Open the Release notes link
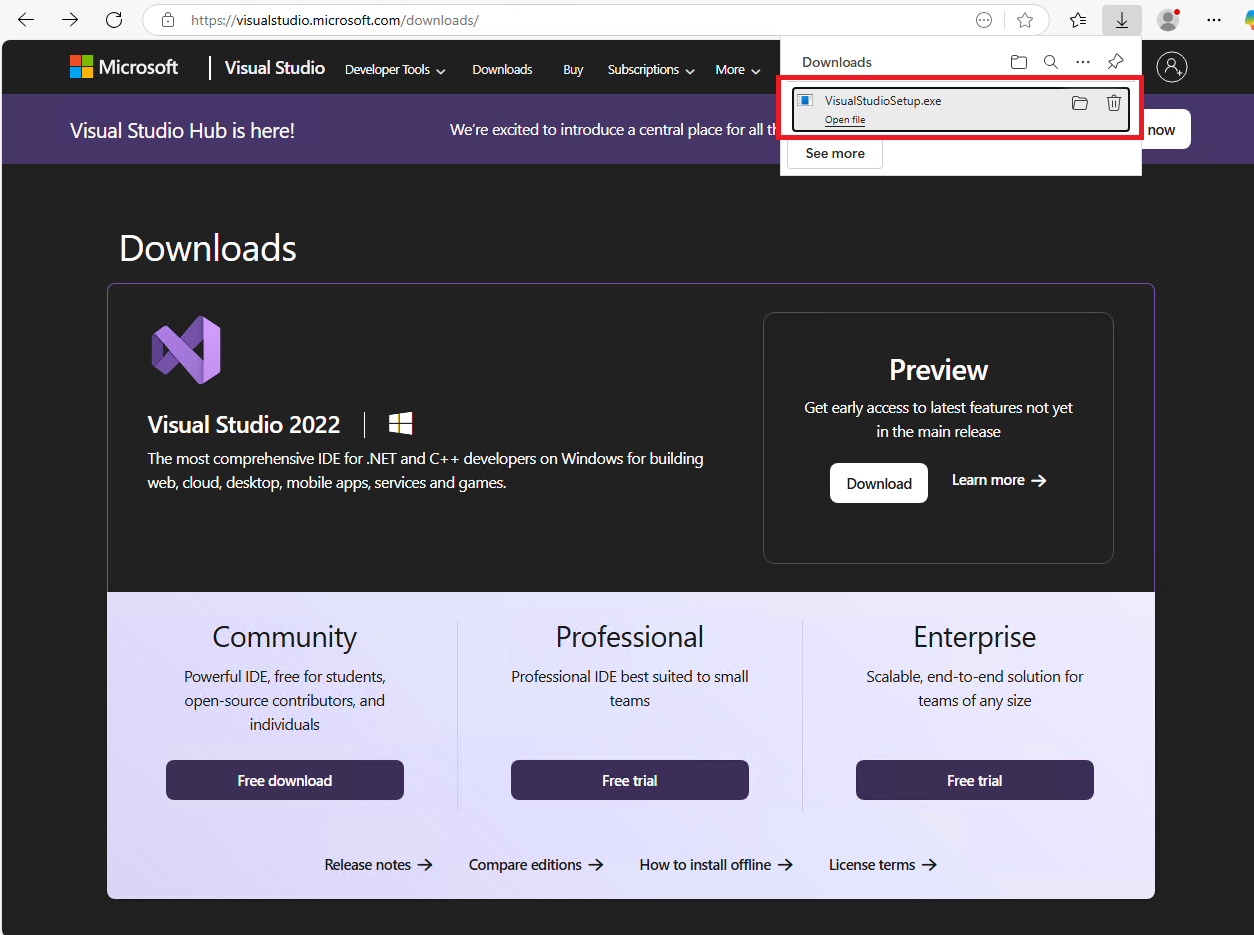Viewport: 1254px width, 935px height. pyautogui.click(x=379, y=865)
